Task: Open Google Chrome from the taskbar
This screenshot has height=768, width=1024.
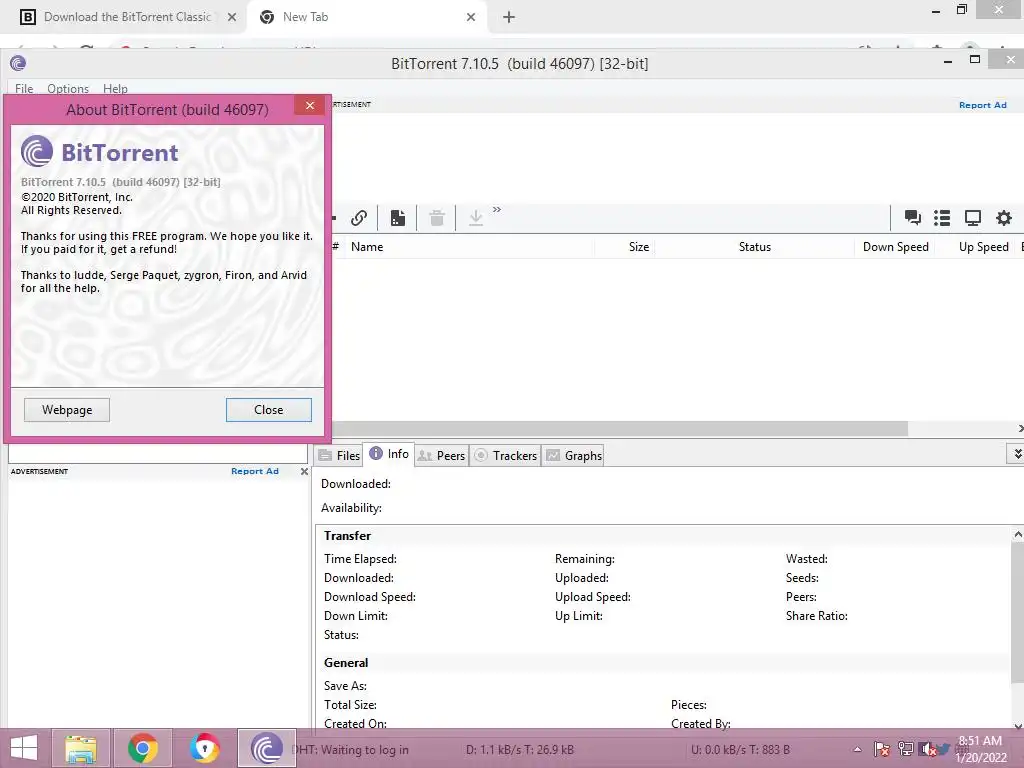Action: click(x=142, y=748)
